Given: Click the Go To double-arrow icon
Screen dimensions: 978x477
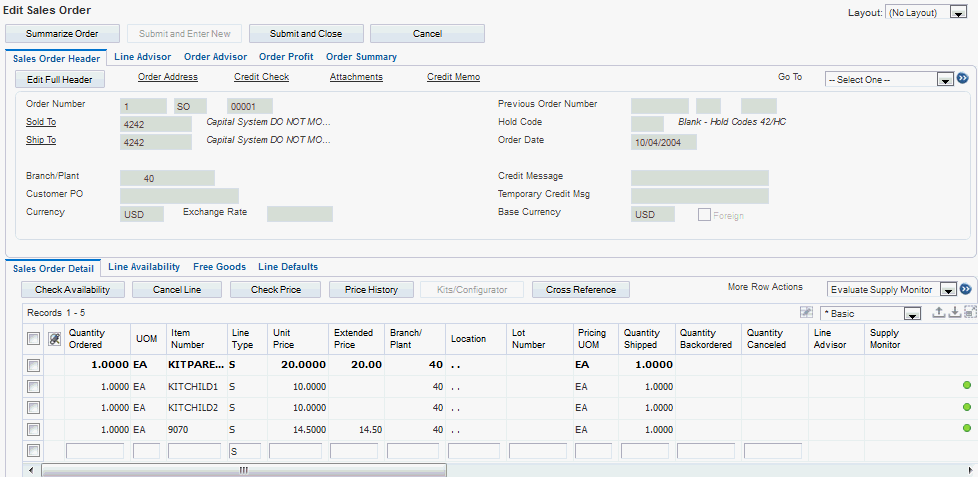Looking at the screenshot, I should [x=963, y=78].
